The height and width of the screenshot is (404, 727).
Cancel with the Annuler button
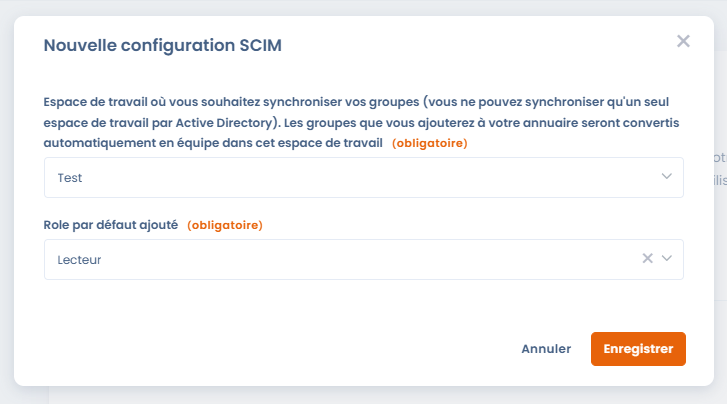546,349
